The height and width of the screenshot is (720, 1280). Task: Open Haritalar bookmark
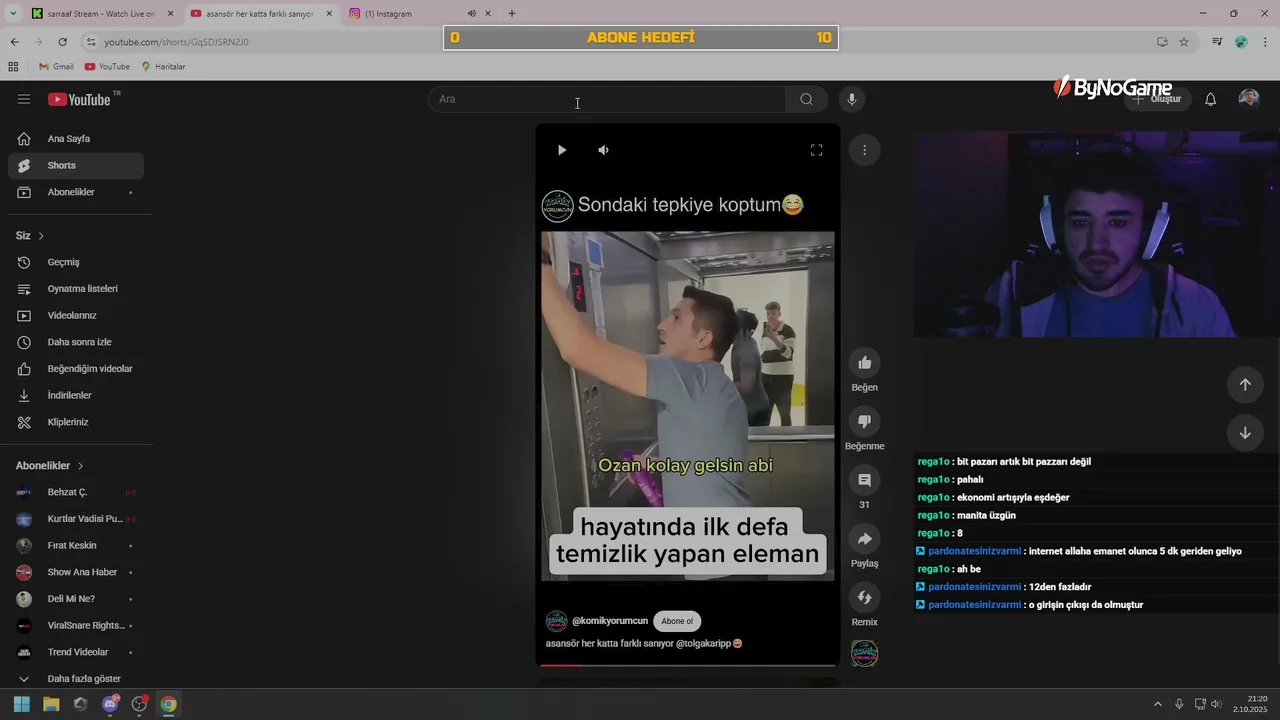[162, 66]
